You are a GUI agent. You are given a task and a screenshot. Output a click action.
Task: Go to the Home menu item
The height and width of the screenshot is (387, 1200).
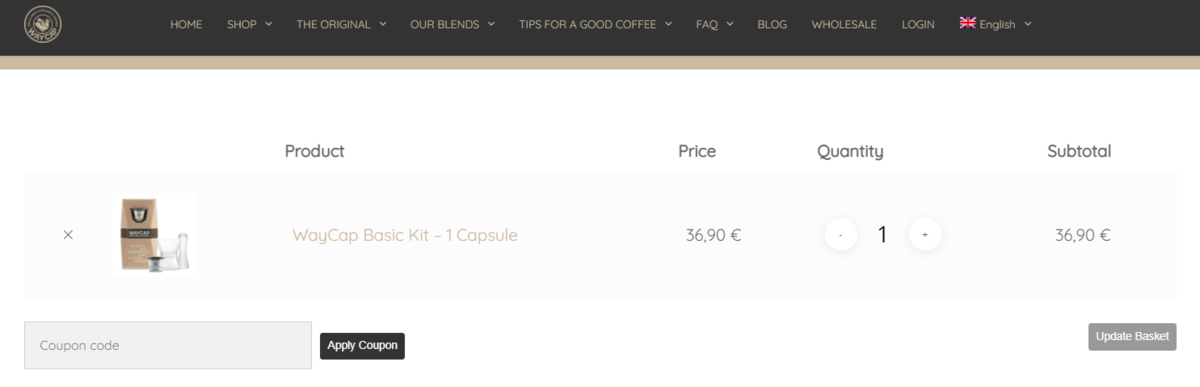tap(186, 24)
